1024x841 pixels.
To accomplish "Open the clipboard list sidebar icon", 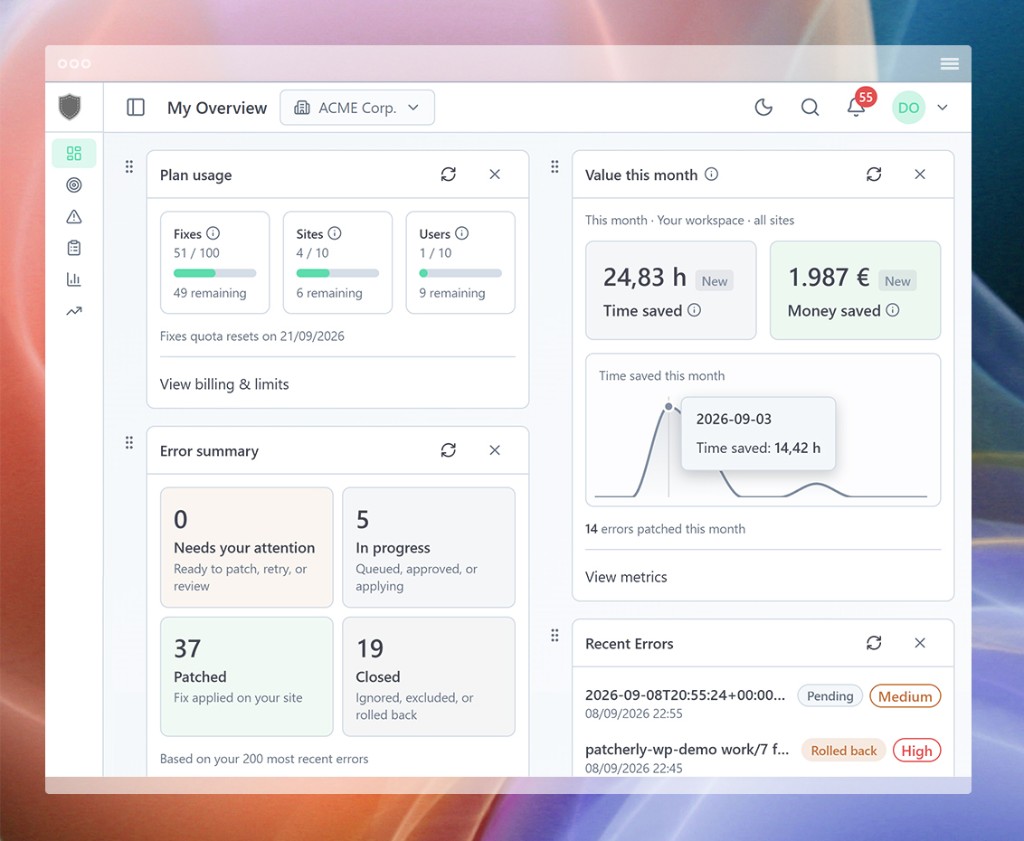I will pos(74,247).
